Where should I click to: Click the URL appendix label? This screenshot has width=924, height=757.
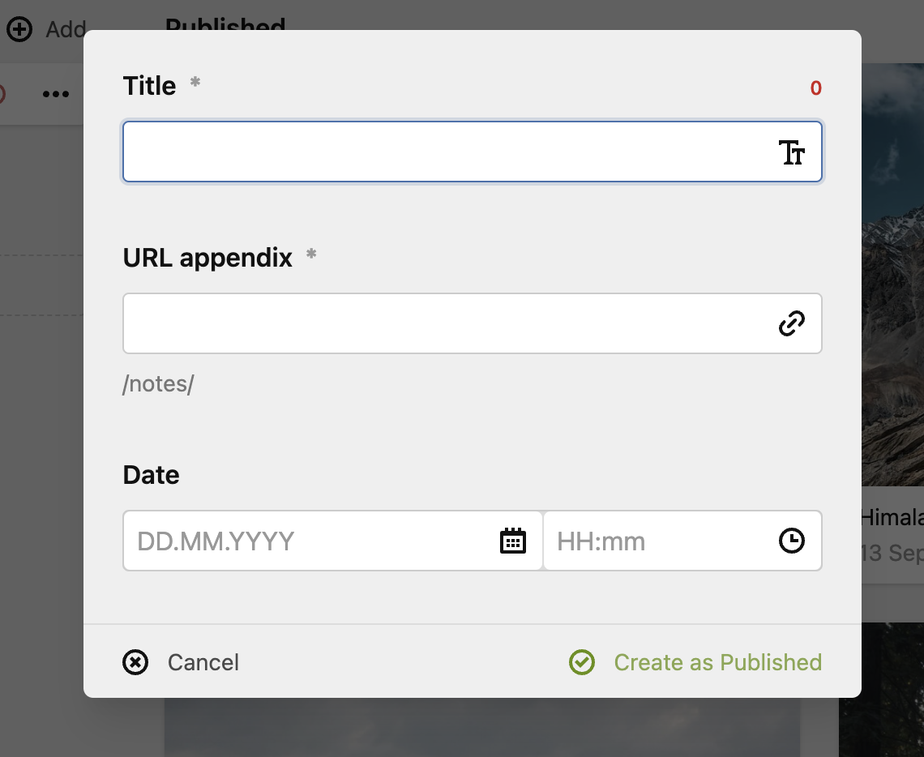(207, 258)
